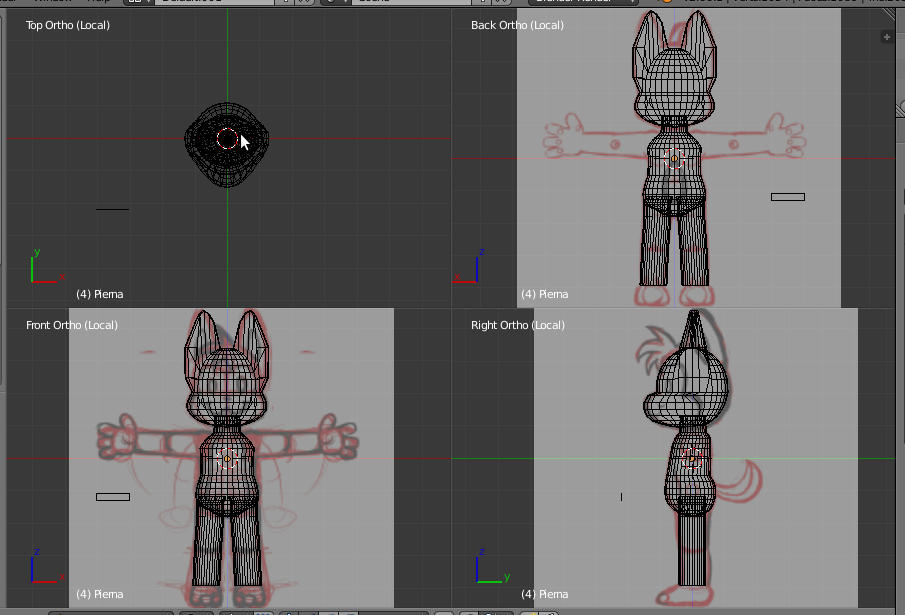Click the "Top Ortho (Local)" view label
This screenshot has width=905, height=615.
(68, 25)
